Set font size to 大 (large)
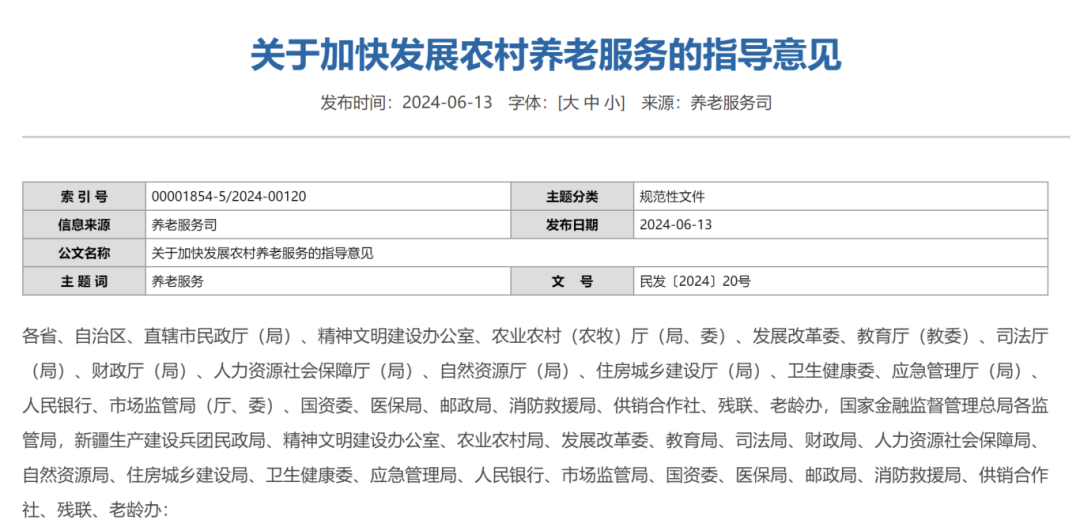This screenshot has height=527, width=1080. (569, 103)
